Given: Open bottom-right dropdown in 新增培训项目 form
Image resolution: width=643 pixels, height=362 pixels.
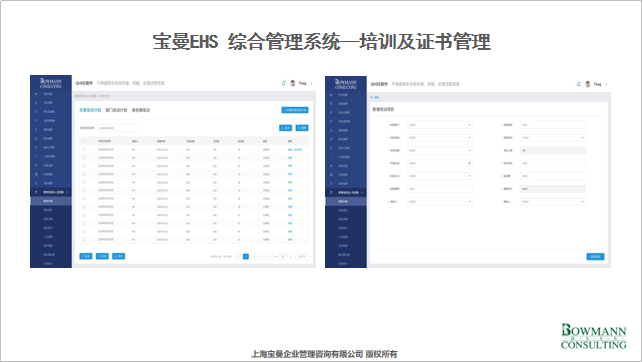Looking at the screenshot, I should point(552,202).
